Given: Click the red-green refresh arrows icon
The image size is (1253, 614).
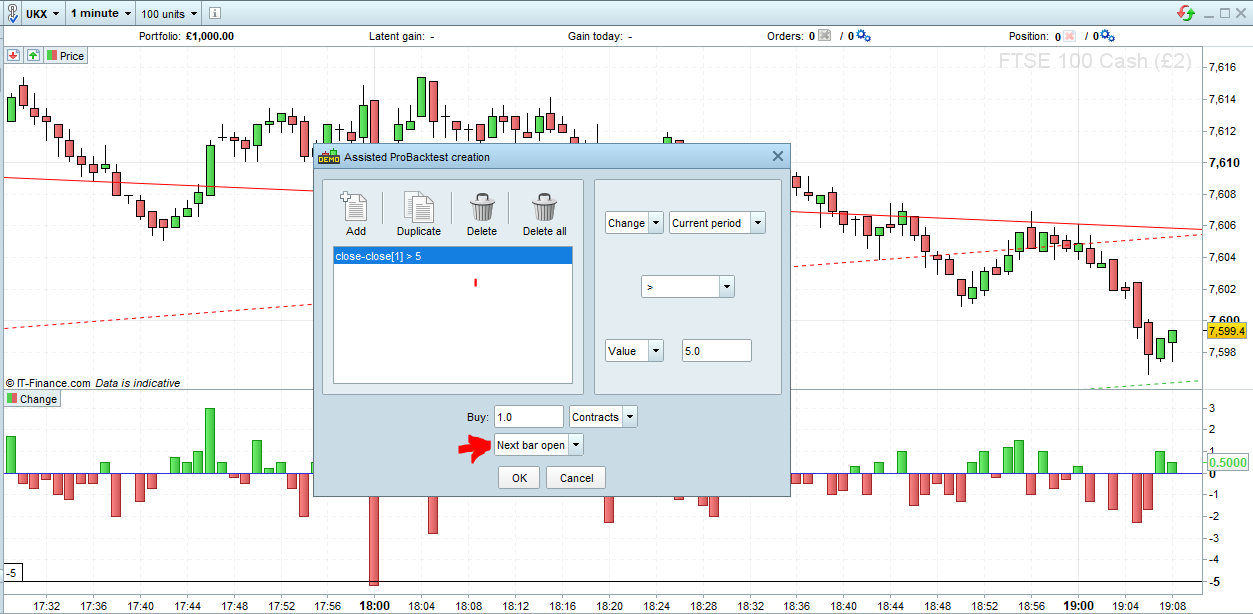Looking at the screenshot, I should tap(1185, 13).
